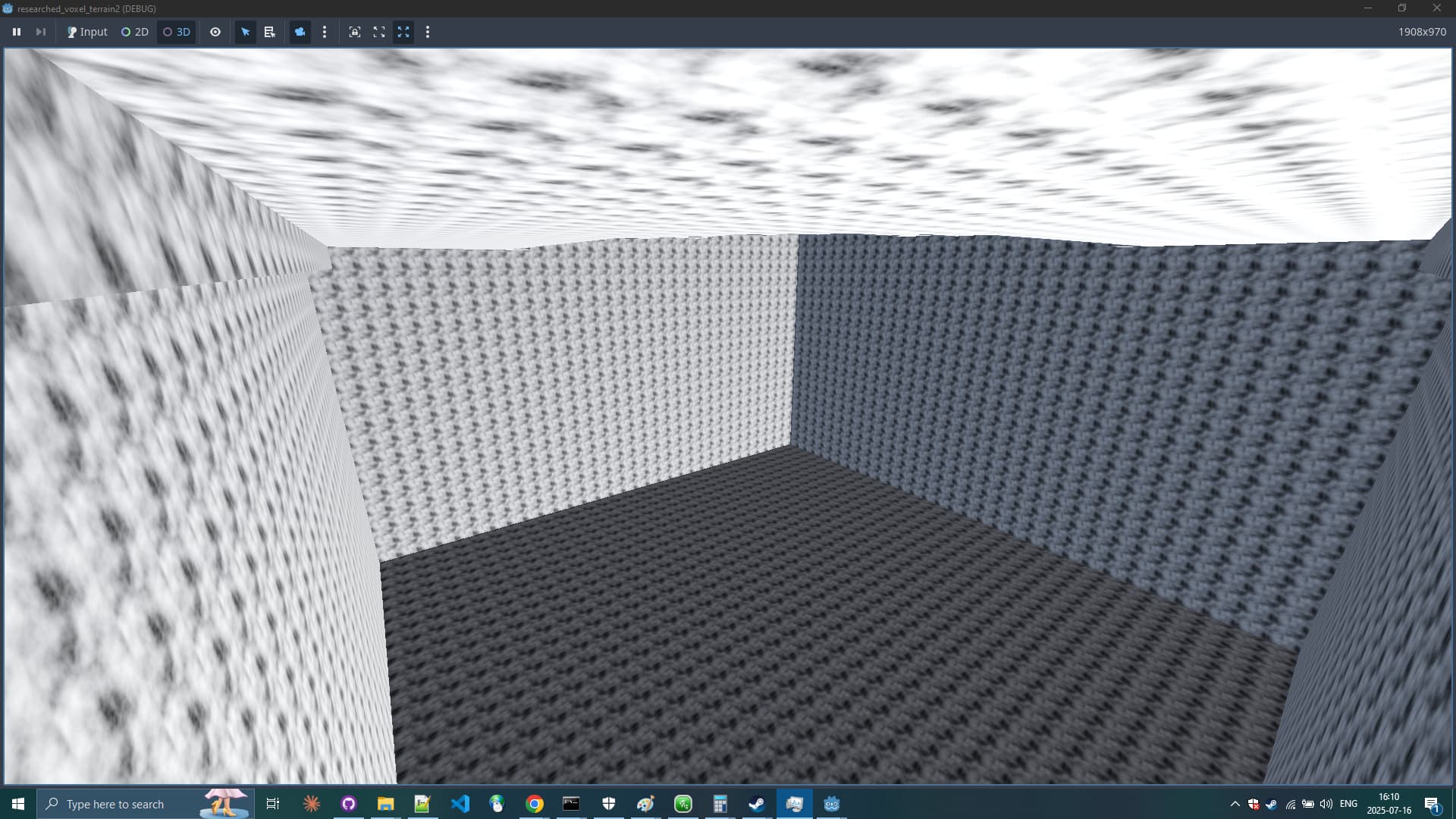
Task: Open the Command Prompt terminal in taskbar
Action: click(x=571, y=804)
